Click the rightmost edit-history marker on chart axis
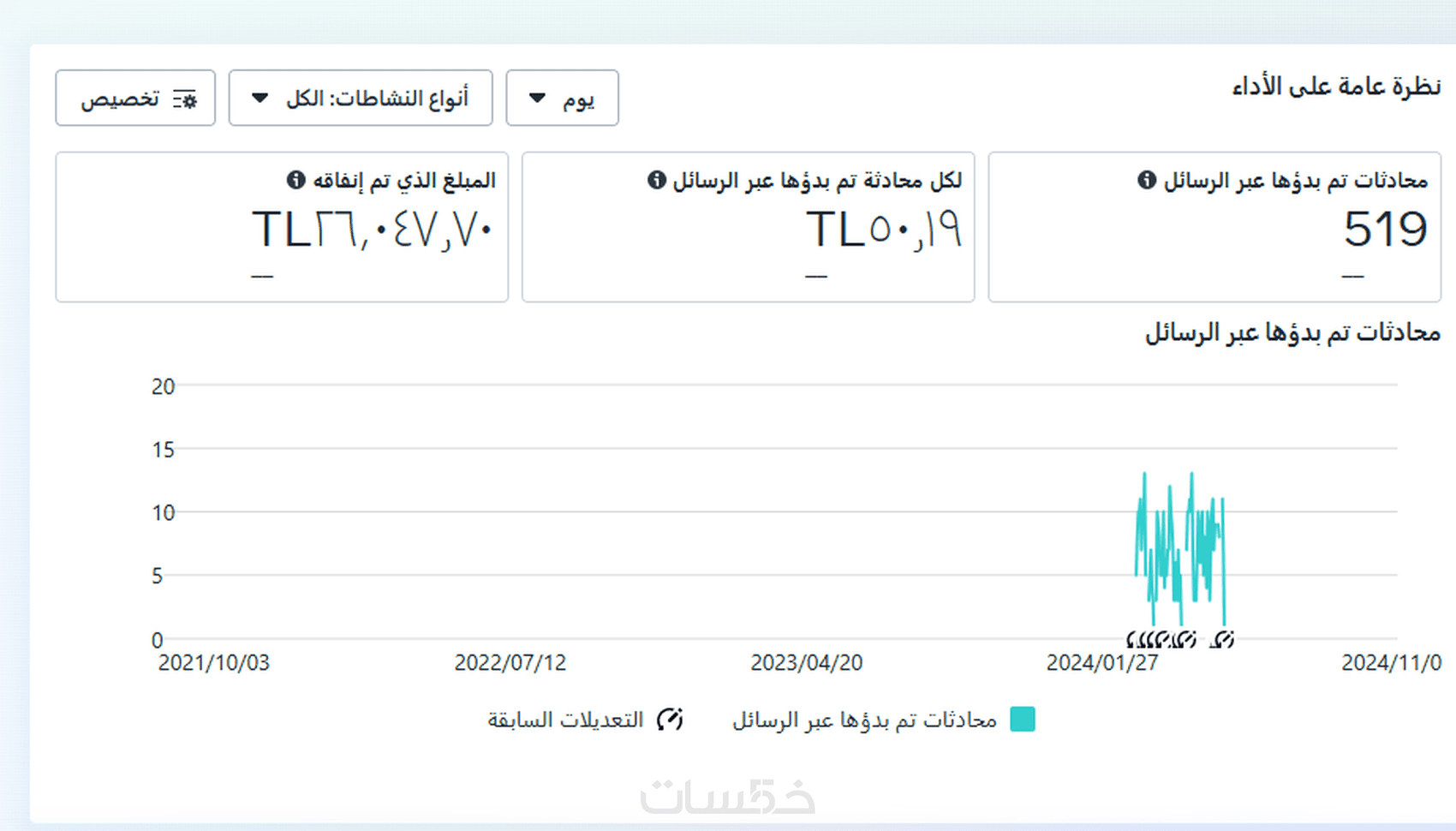The height and width of the screenshot is (831, 1456). [1222, 639]
